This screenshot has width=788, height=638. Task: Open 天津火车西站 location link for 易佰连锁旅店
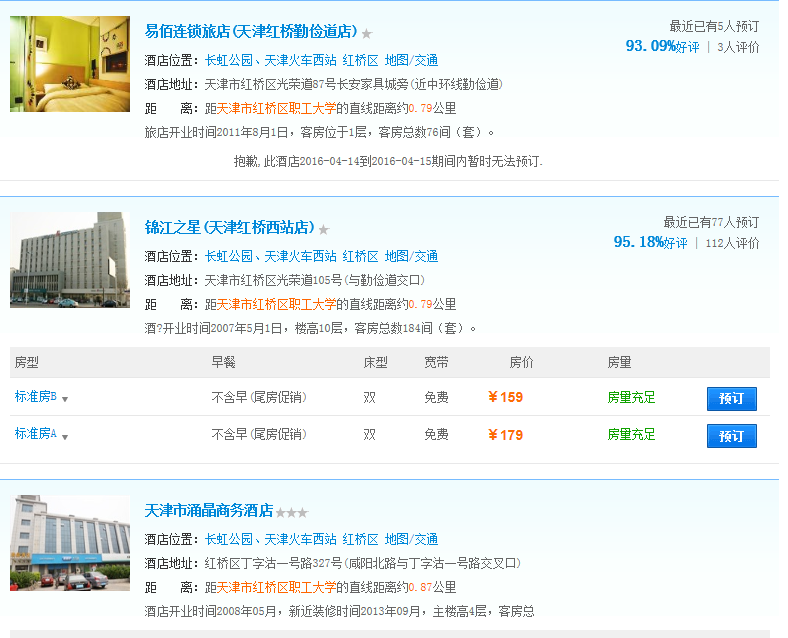tap(301, 60)
